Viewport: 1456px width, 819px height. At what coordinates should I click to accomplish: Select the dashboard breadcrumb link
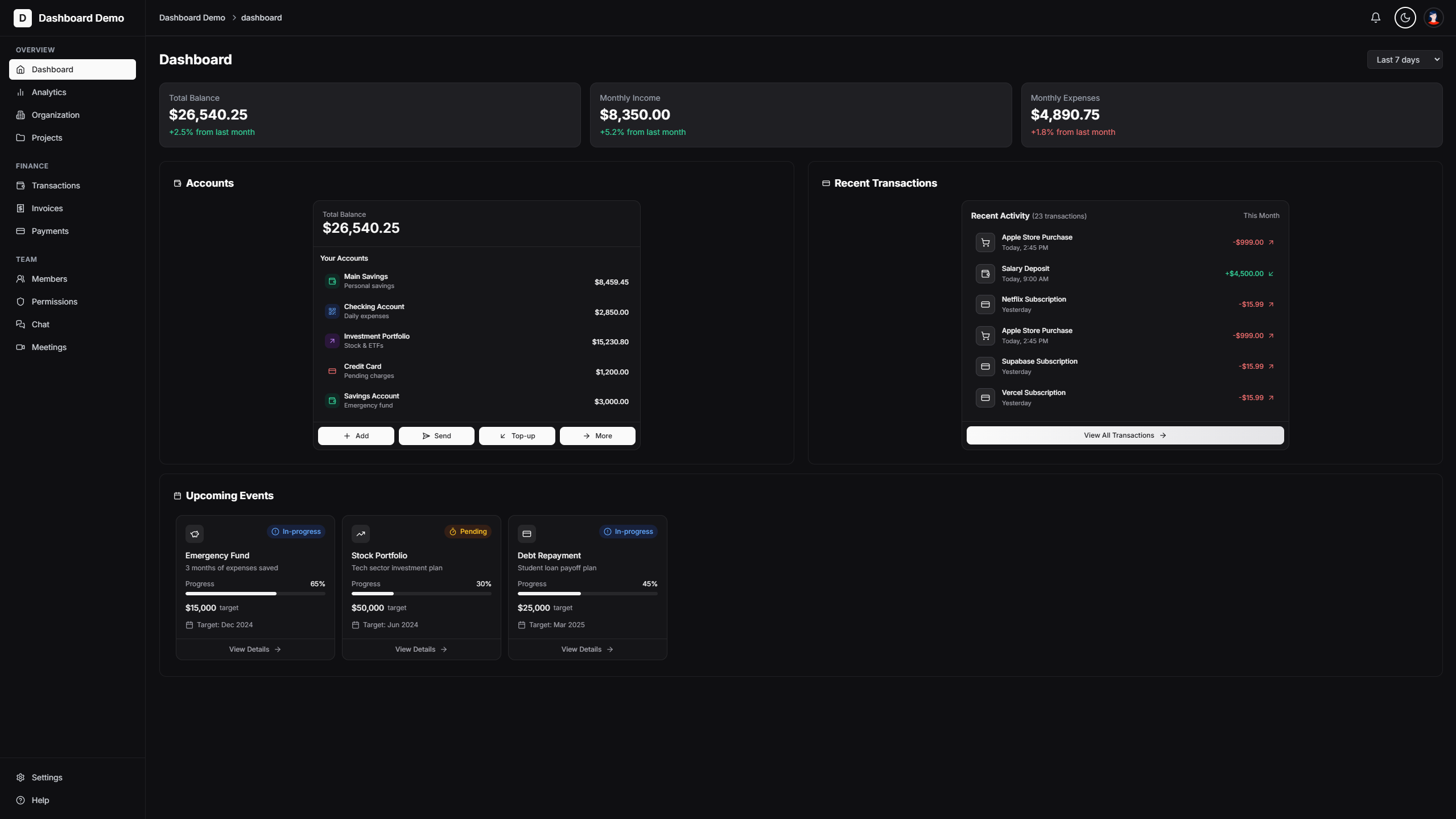261,18
